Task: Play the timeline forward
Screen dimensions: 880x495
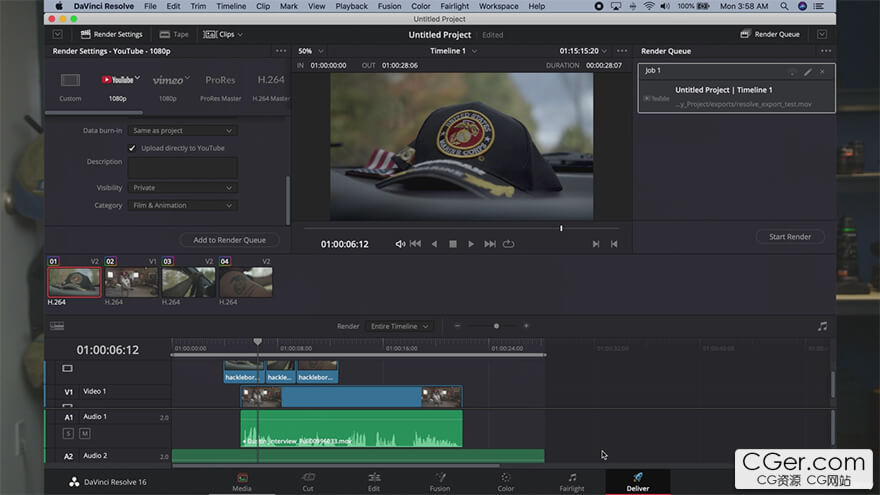Action: (471, 244)
